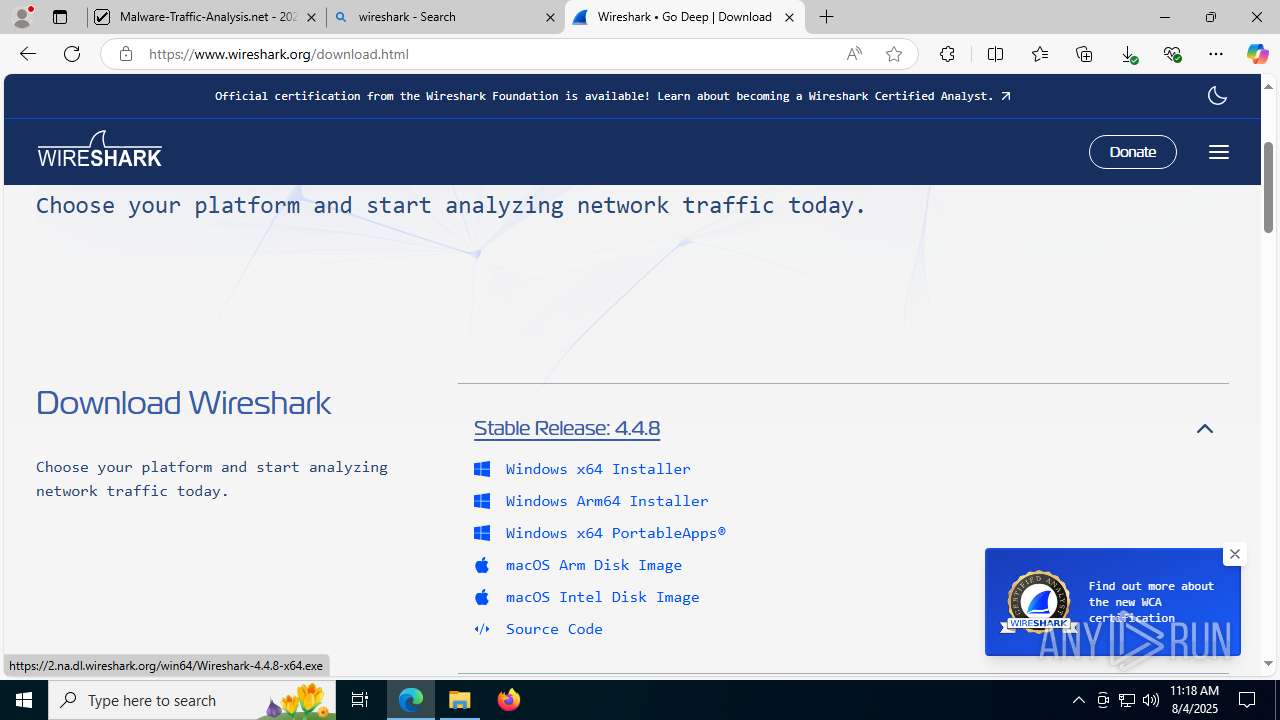Click the page vertical scrollbar thumb
This screenshot has width=1280, height=720.
click(1268, 187)
